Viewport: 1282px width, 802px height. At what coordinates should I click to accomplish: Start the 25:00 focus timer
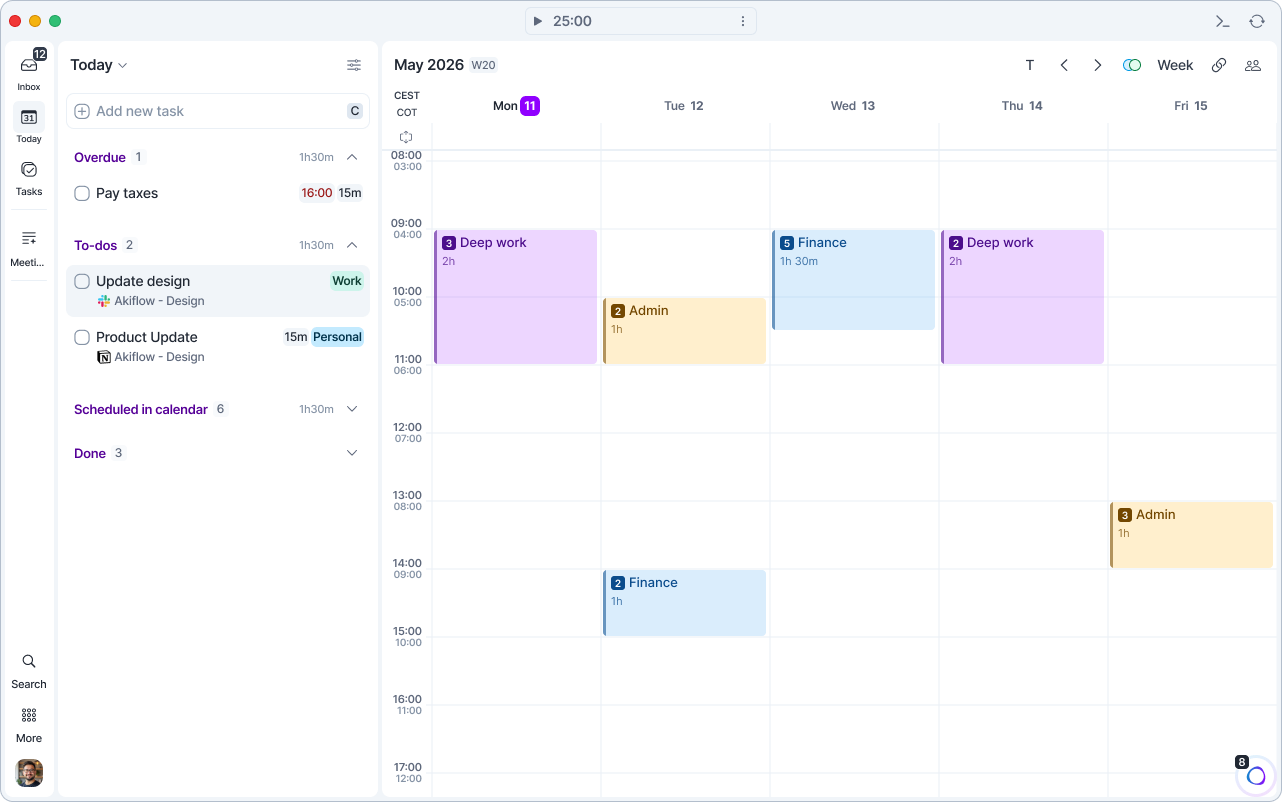537,21
